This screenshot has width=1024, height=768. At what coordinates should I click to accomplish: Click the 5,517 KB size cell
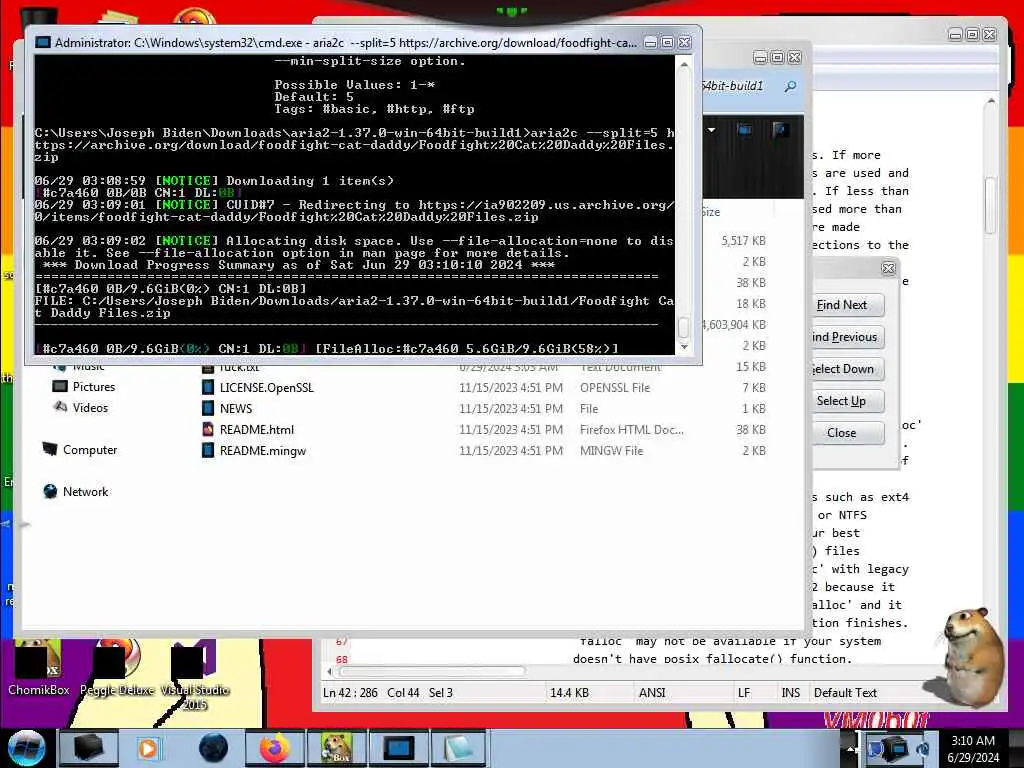(743, 241)
